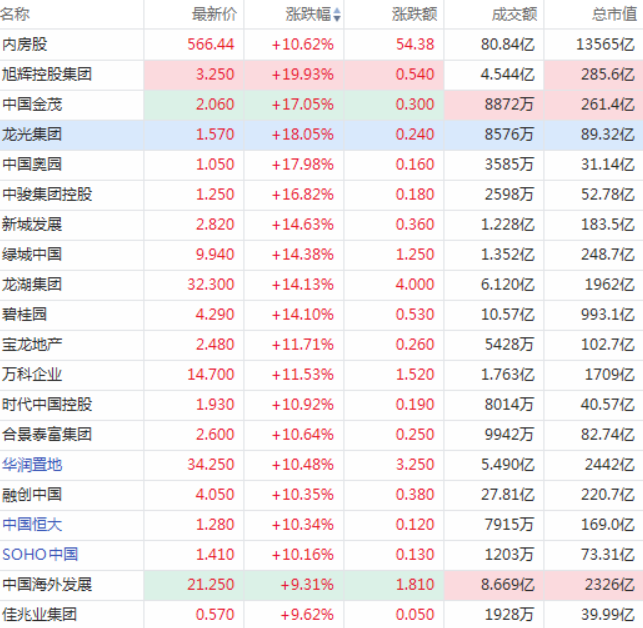Select the 中国海外发展 row name

pyautogui.click(x=47, y=584)
